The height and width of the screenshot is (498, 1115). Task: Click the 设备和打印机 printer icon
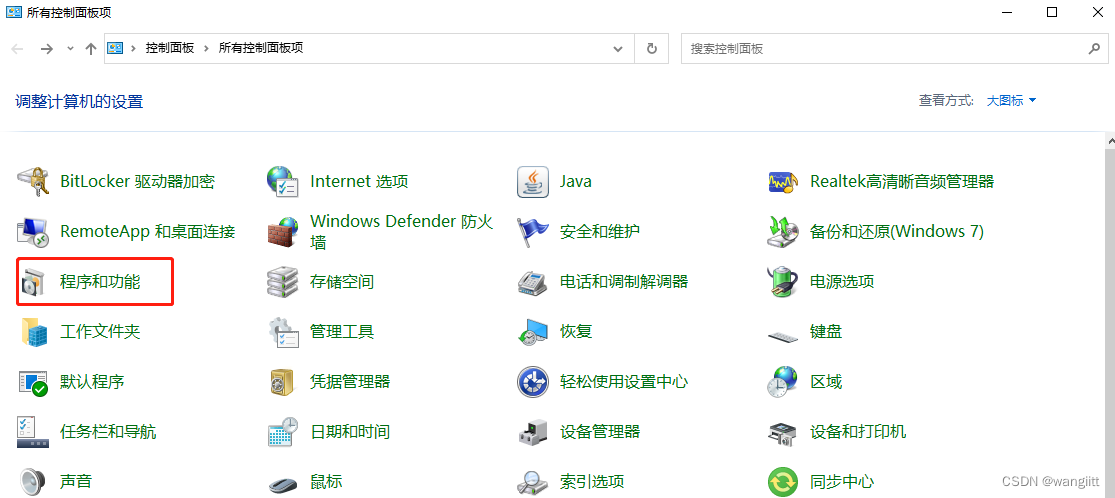point(783,432)
